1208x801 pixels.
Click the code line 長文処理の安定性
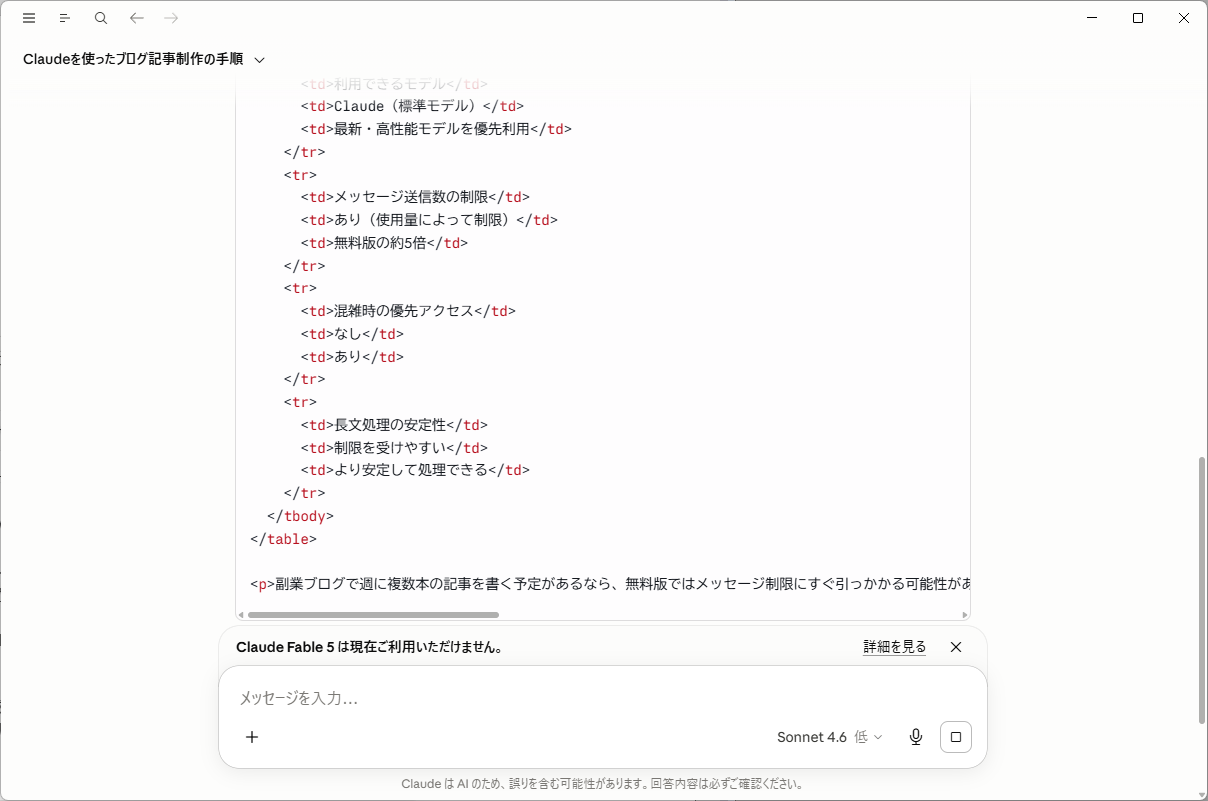pyautogui.click(x=394, y=425)
